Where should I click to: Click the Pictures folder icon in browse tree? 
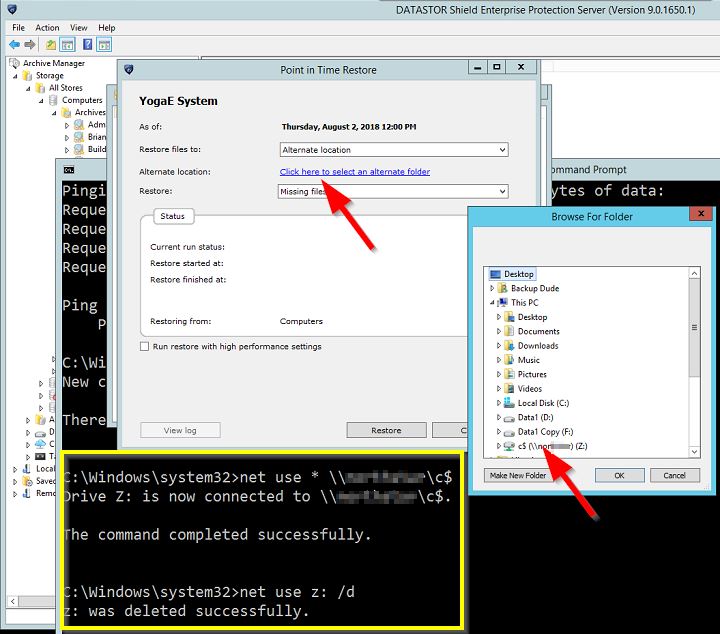point(509,374)
